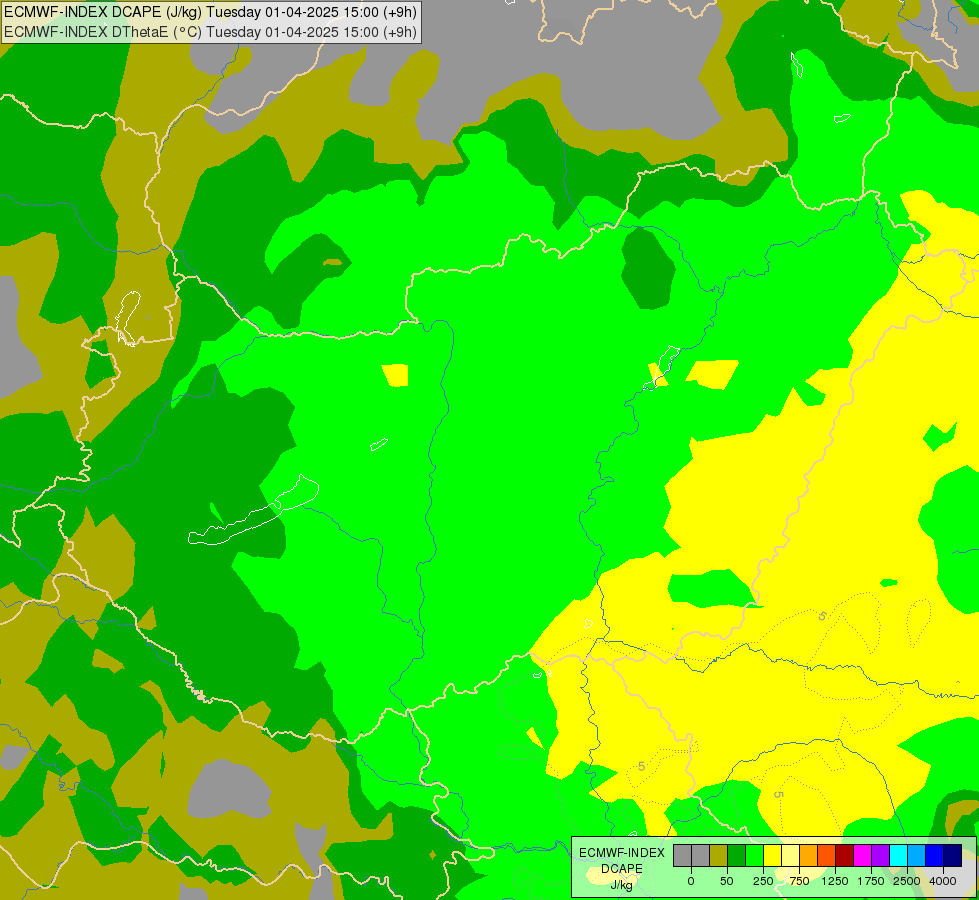
Task: Click the bright yellow legend swatch
Action: click(773, 855)
